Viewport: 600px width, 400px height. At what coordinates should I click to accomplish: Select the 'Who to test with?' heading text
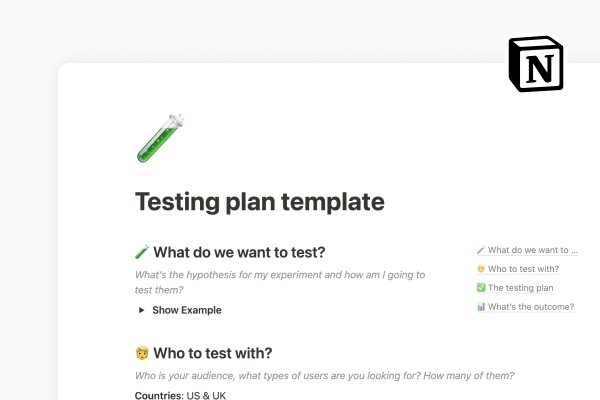click(212, 353)
